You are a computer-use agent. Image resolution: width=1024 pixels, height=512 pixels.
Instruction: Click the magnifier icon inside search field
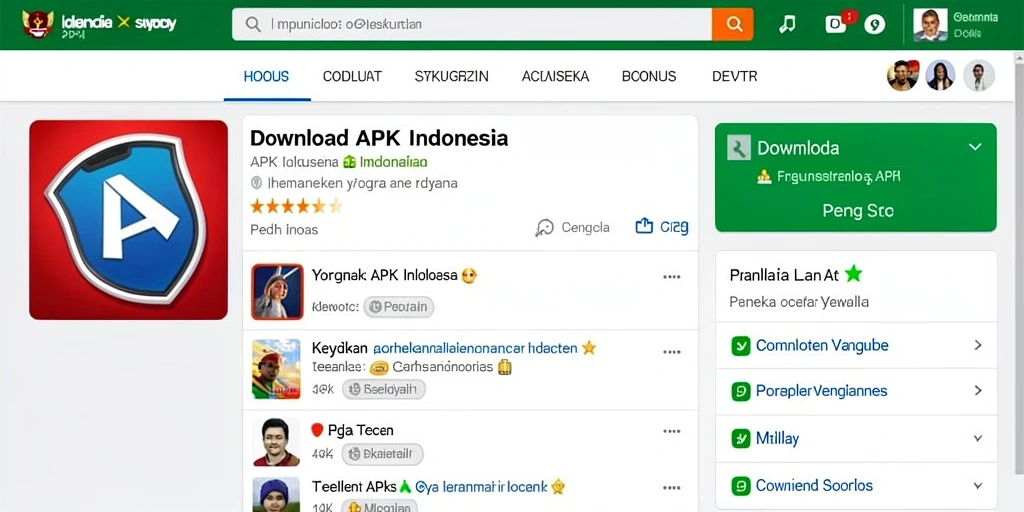tap(253, 25)
